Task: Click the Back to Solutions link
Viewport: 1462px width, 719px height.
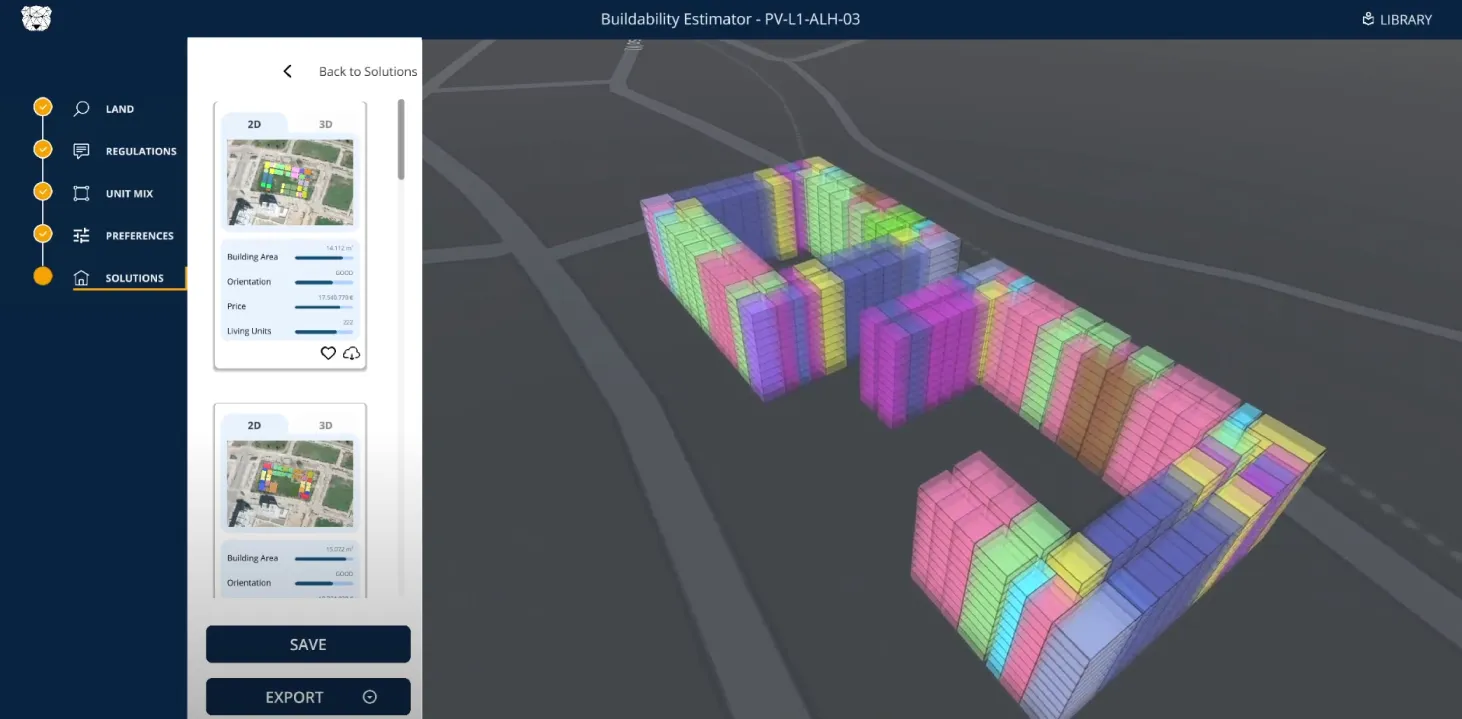Action: point(367,71)
